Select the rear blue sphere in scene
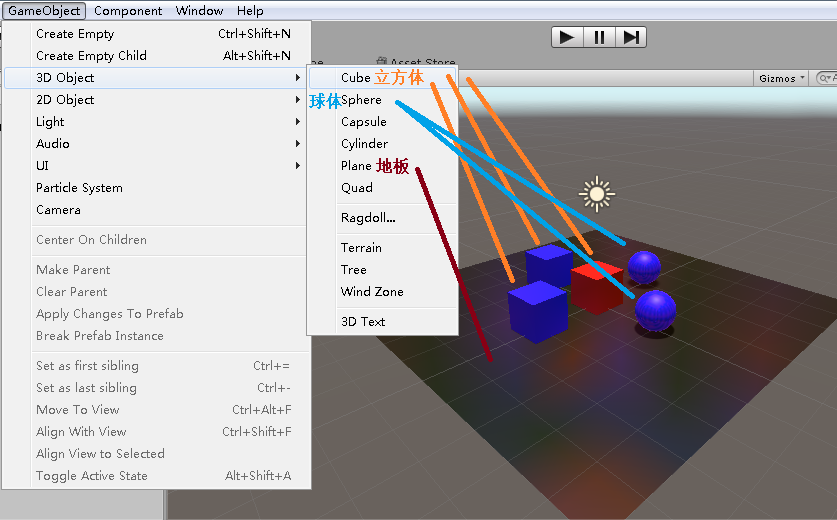Viewport: 837px width, 520px height. [x=644, y=267]
